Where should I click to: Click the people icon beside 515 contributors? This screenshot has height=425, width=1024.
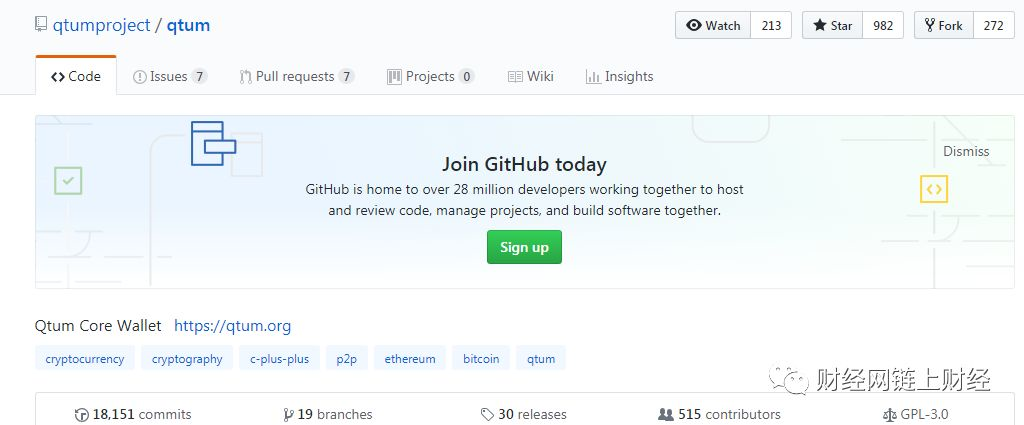pos(666,415)
